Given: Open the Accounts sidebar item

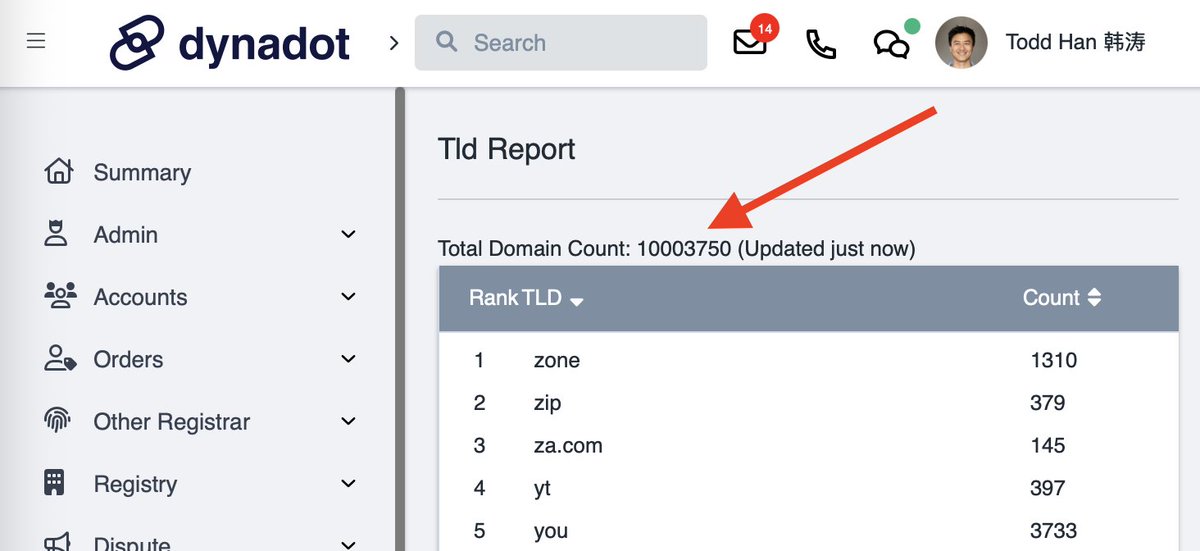Looking at the screenshot, I should (x=140, y=297).
